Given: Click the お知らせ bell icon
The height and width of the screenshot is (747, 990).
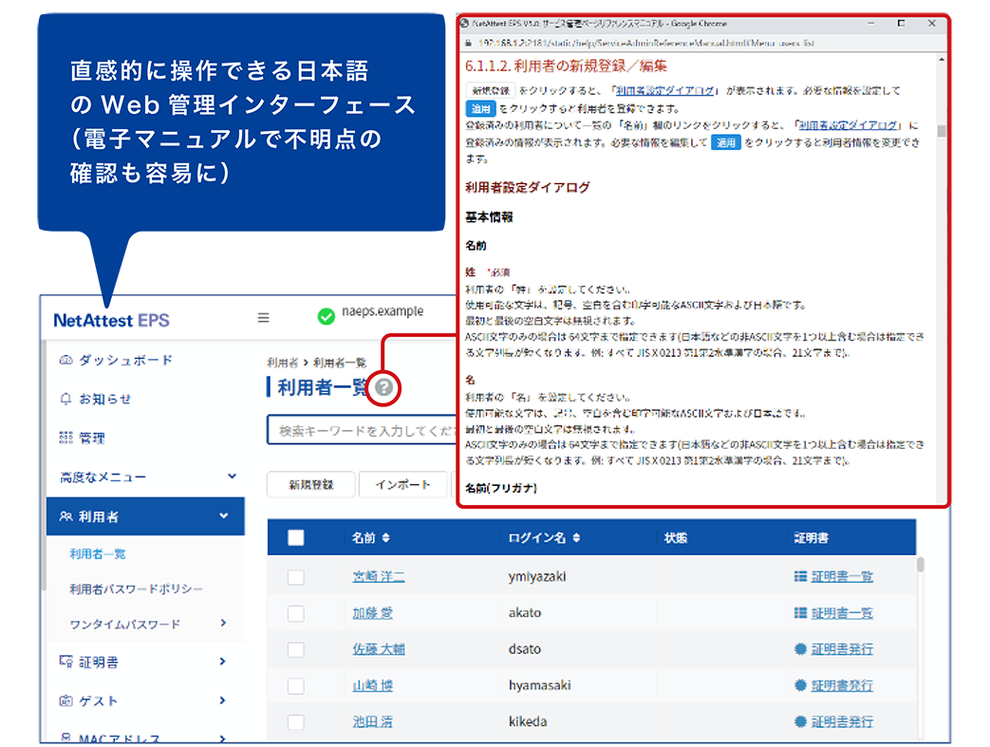Looking at the screenshot, I should pyautogui.click(x=66, y=399).
